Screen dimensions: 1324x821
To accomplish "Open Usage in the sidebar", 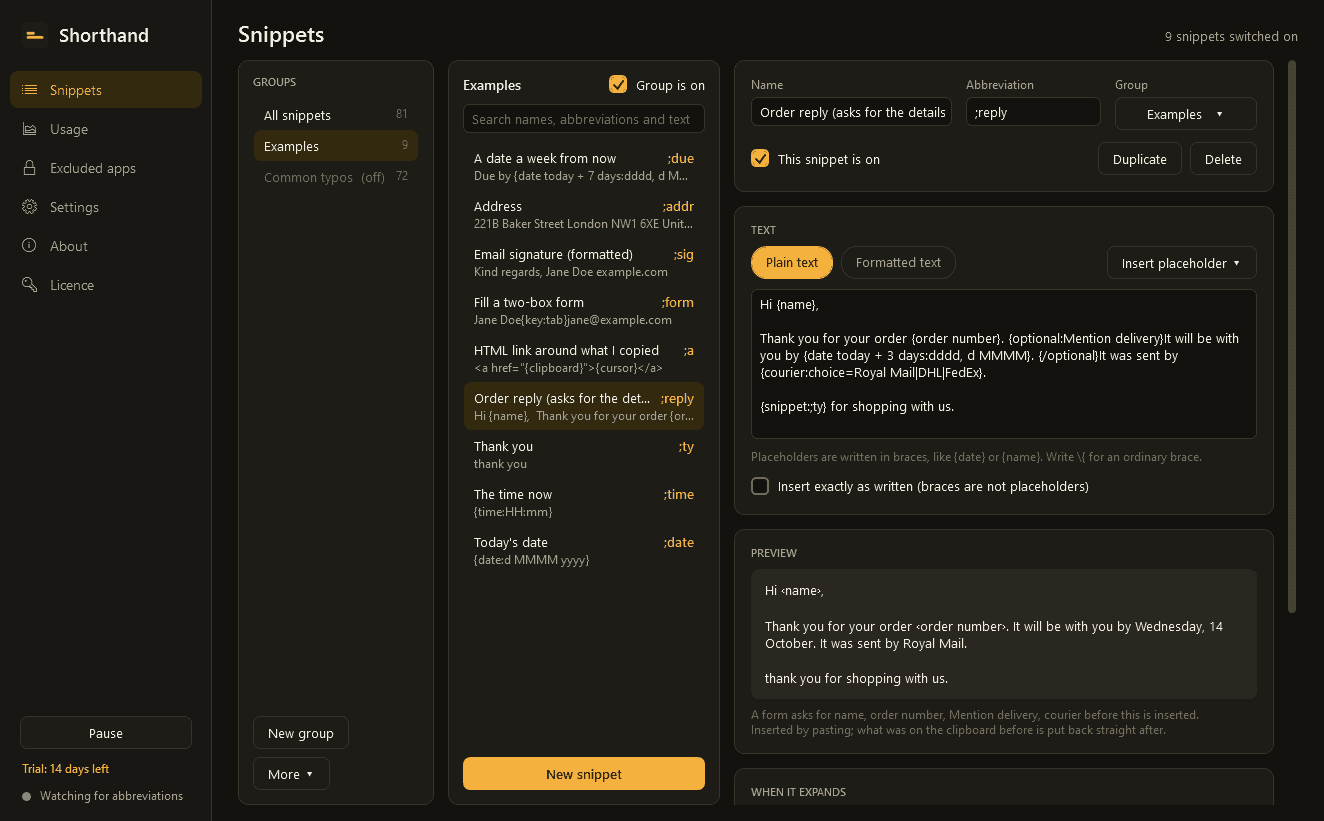I will pyautogui.click(x=106, y=129).
